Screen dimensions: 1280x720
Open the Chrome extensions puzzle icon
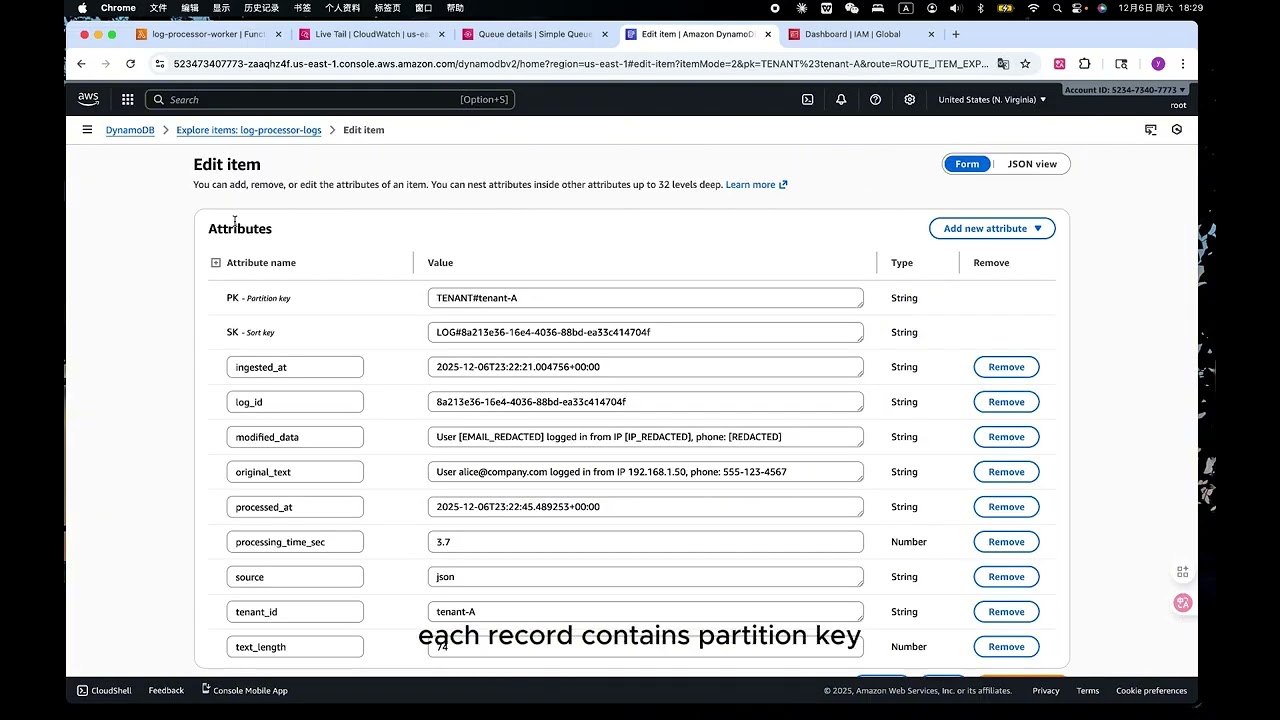pos(1084,63)
